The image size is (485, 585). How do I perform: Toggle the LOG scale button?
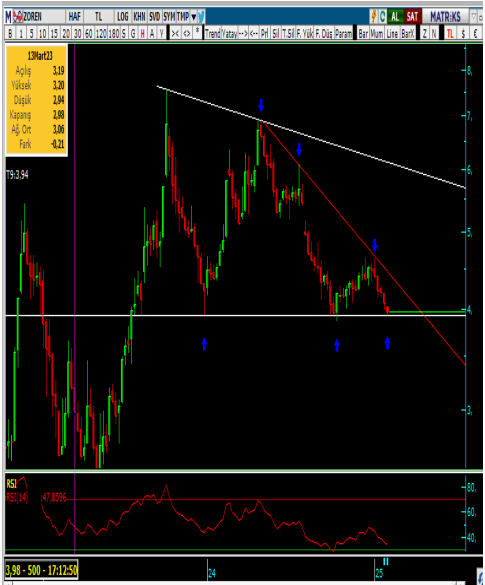[122, 16]
